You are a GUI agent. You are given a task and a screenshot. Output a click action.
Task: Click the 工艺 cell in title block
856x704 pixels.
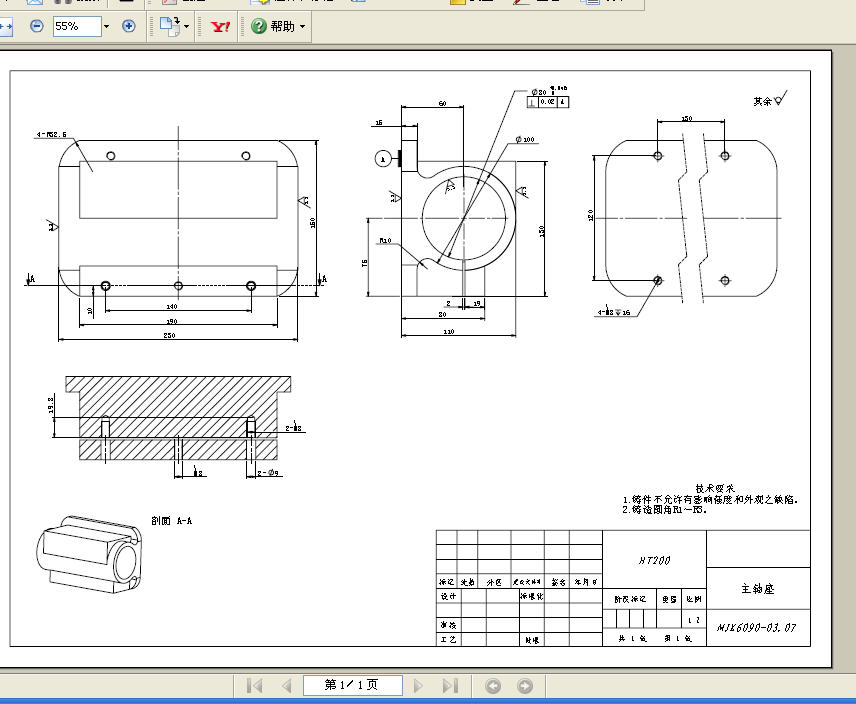(448, 639)
